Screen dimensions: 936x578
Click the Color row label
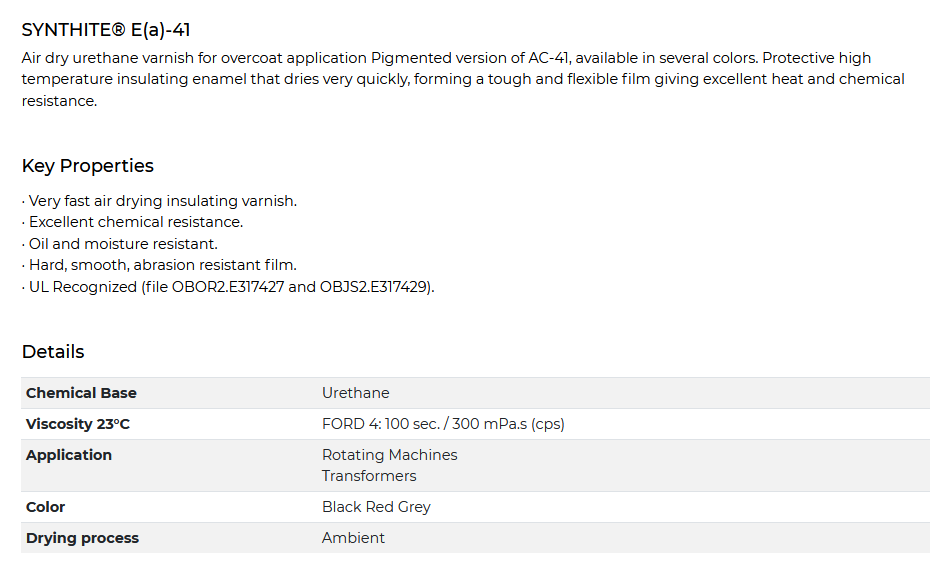tap(46, 507)
